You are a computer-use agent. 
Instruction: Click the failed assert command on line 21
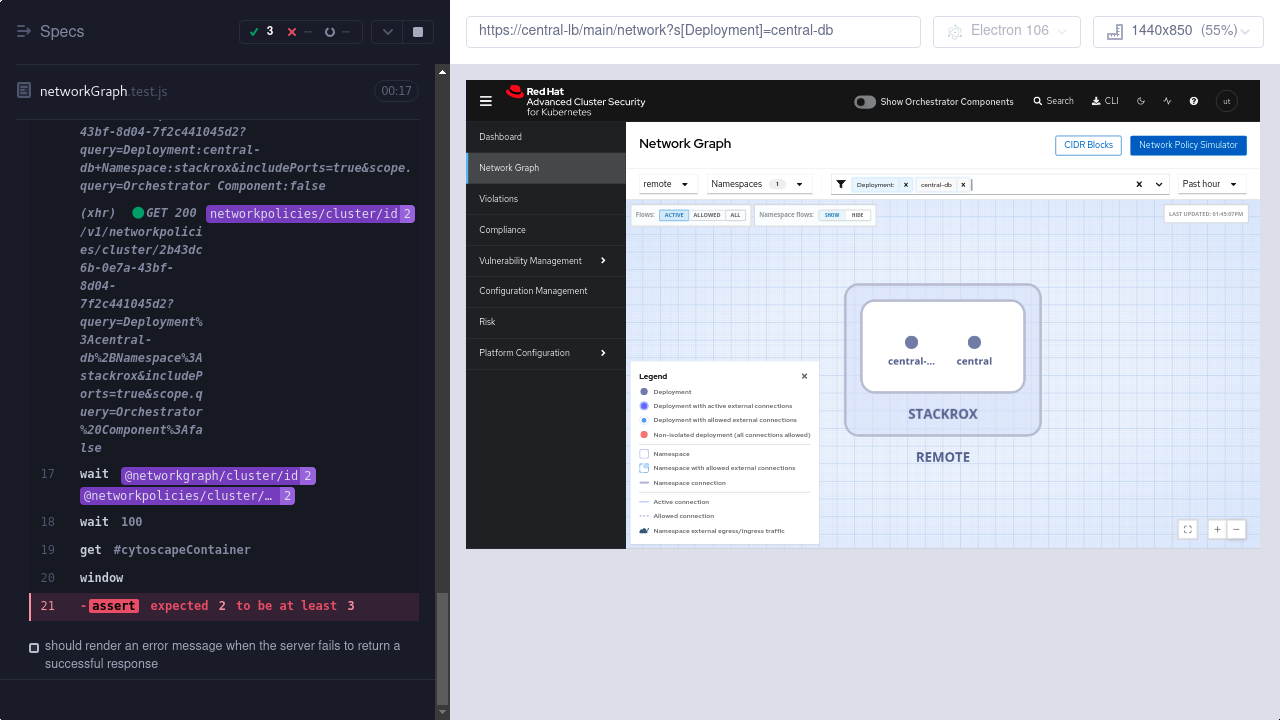click(x=225, y=606)
